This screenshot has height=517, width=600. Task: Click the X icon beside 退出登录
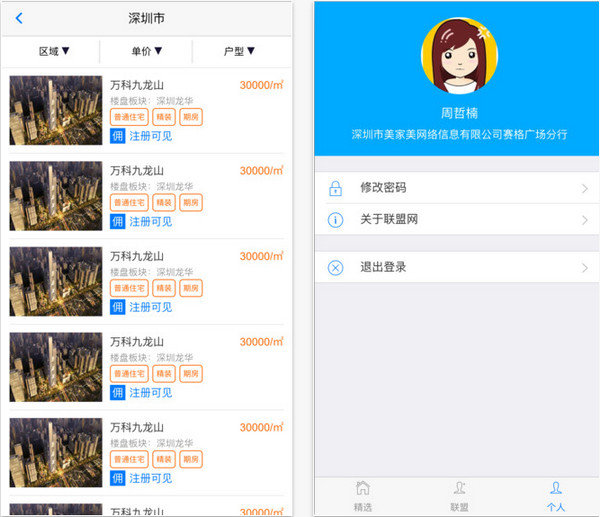pos(336,267)
